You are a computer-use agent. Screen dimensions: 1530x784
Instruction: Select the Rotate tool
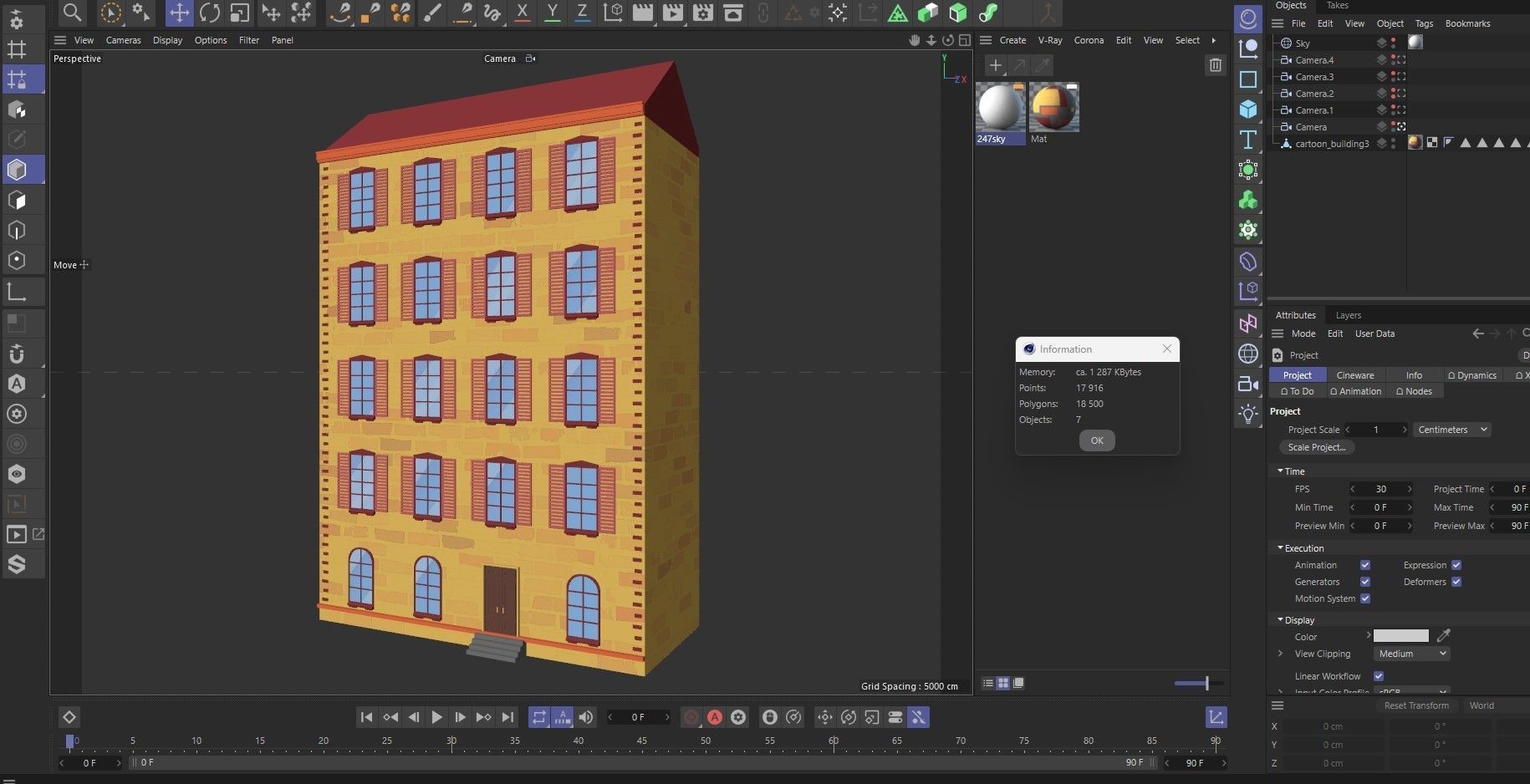coord(210,13)
